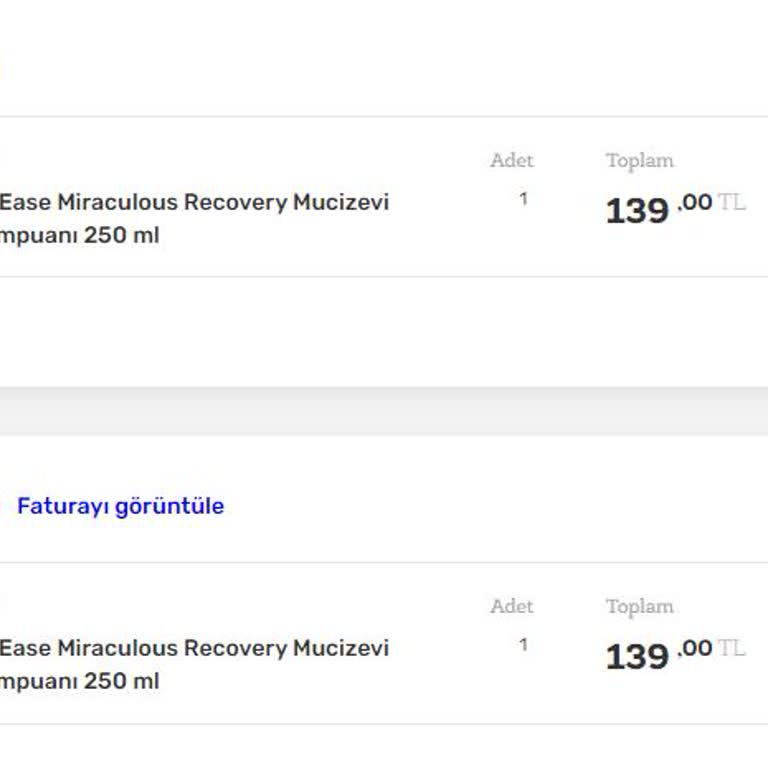Image resolution: width=768 pixels, height=768 pixels.
Task: Click the 139 price in the second order
Action: 636,657
